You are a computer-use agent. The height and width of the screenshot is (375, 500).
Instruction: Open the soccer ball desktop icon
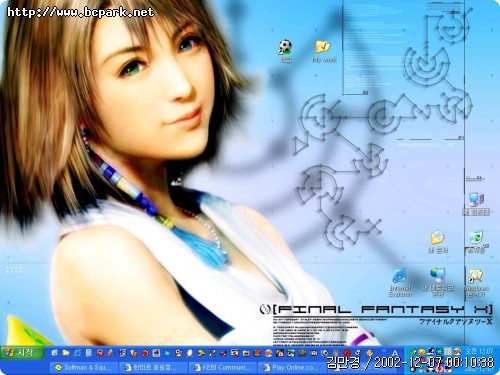pyautogui.click(x=285, y=51)
